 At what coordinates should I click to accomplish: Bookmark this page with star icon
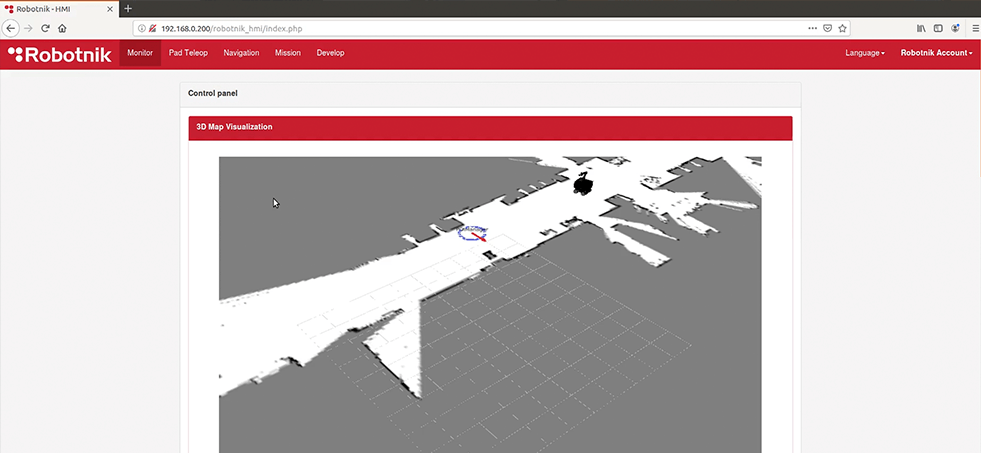[842, 28]
